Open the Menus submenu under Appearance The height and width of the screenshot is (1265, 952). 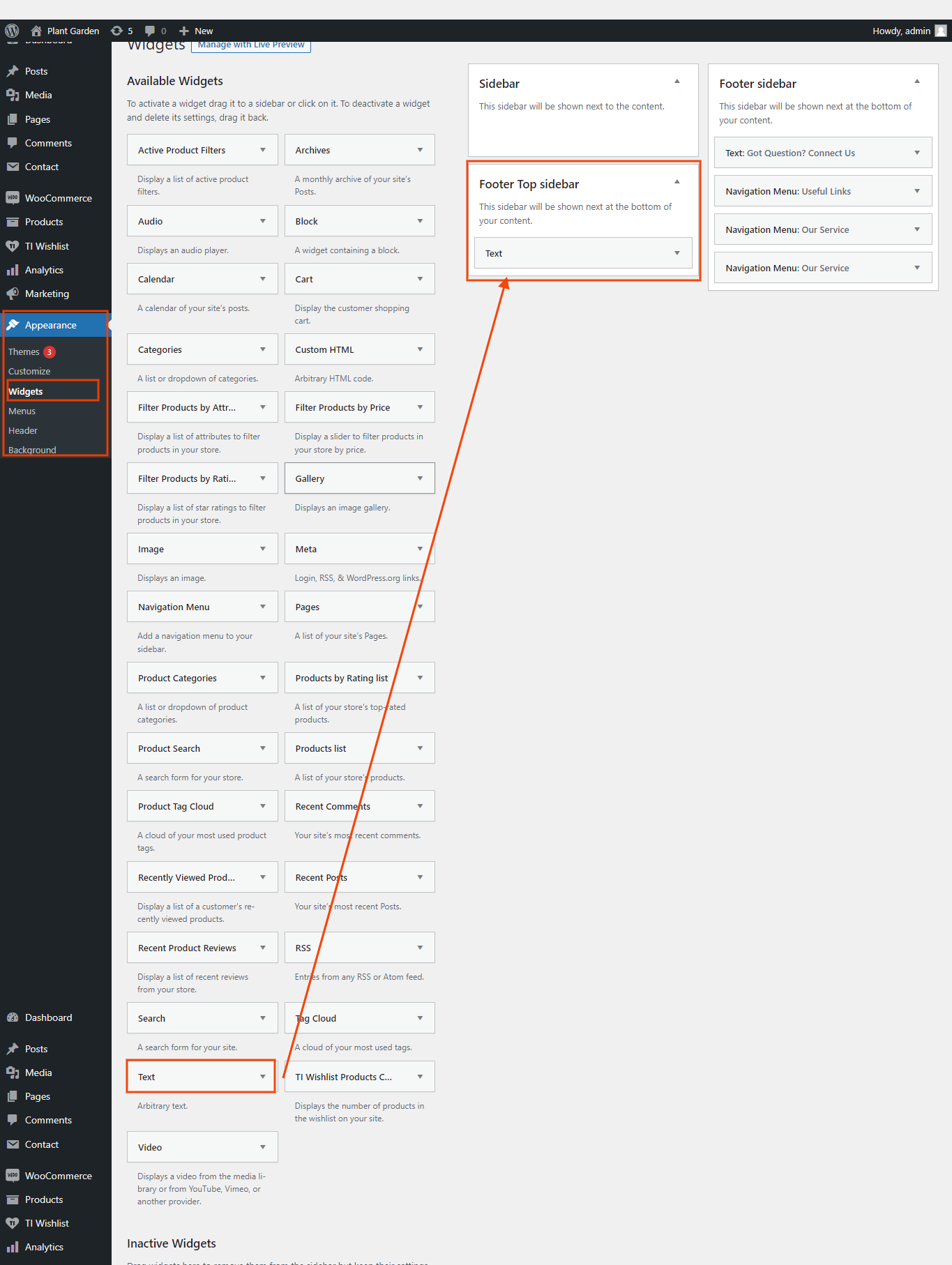pos(22,411)
